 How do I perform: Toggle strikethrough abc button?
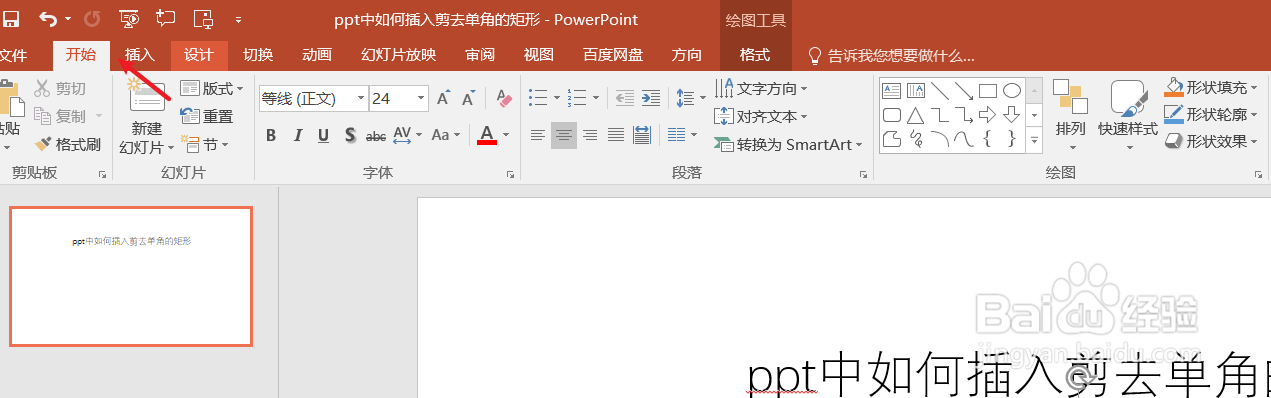pos(376,135)
